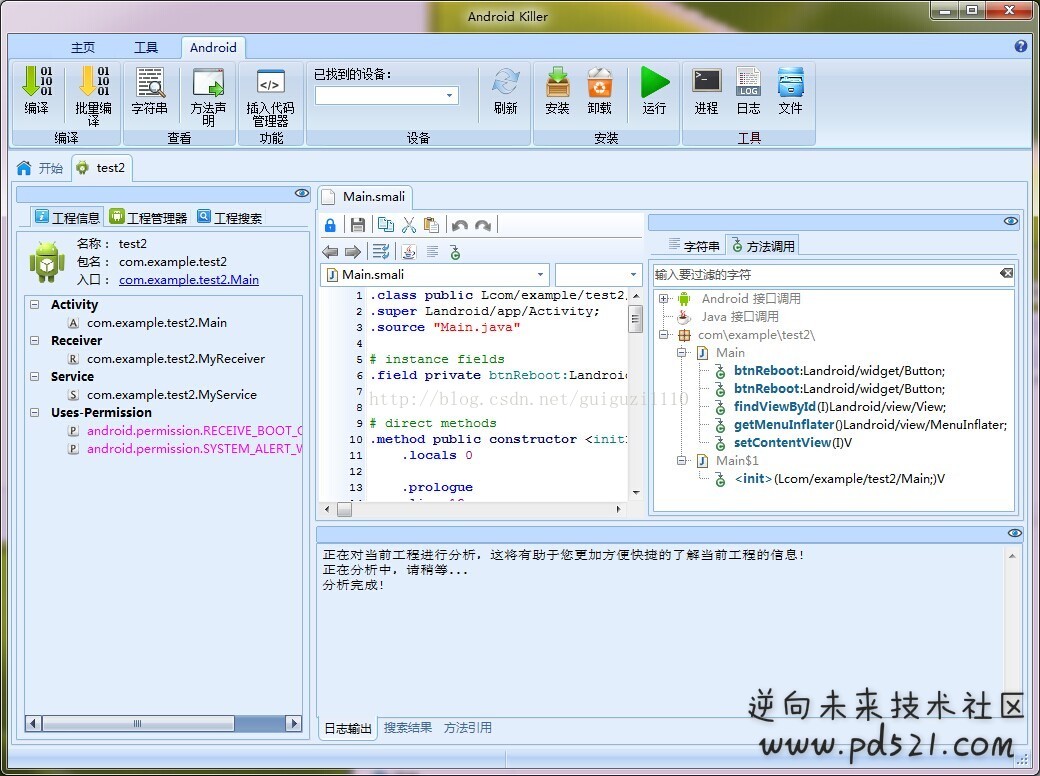Viewport: 1040px width, 776px height.
Task: Open the 日志 log viewer
Action: click(749, 90)
